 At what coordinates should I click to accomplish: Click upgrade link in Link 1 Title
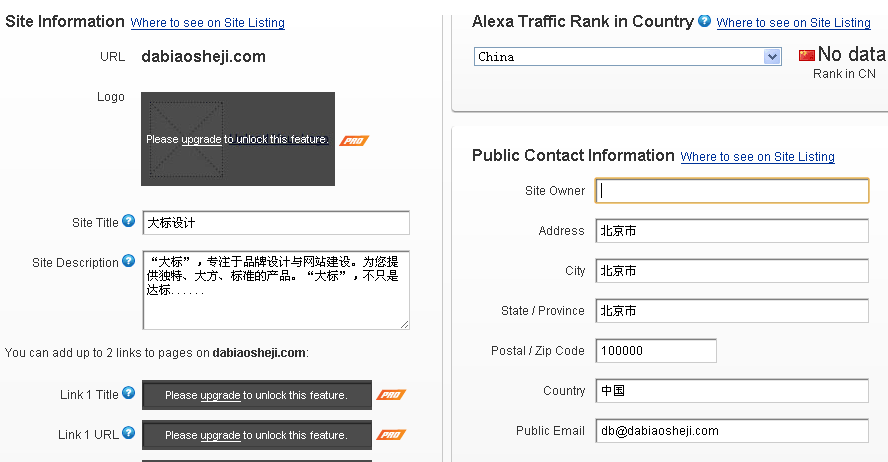click(x=220, y=395)
